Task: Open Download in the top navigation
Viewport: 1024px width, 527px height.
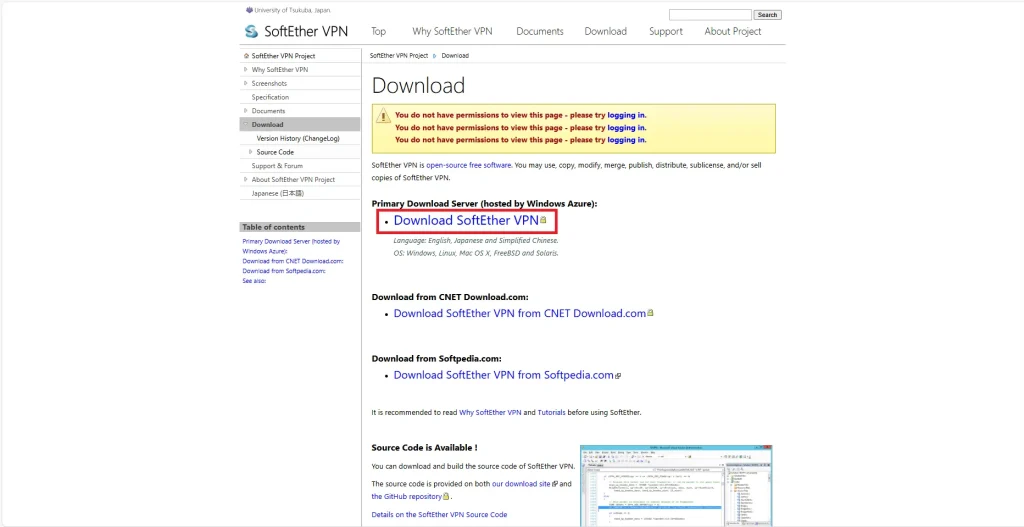Action: (605, 31)
